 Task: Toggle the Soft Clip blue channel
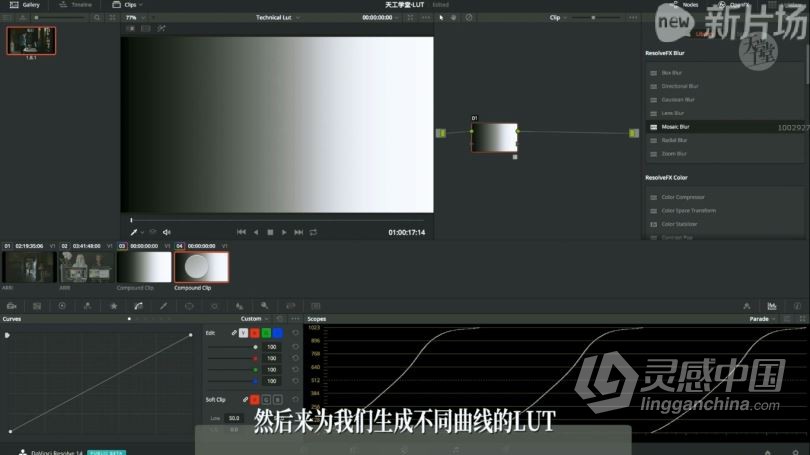(277, 400)
